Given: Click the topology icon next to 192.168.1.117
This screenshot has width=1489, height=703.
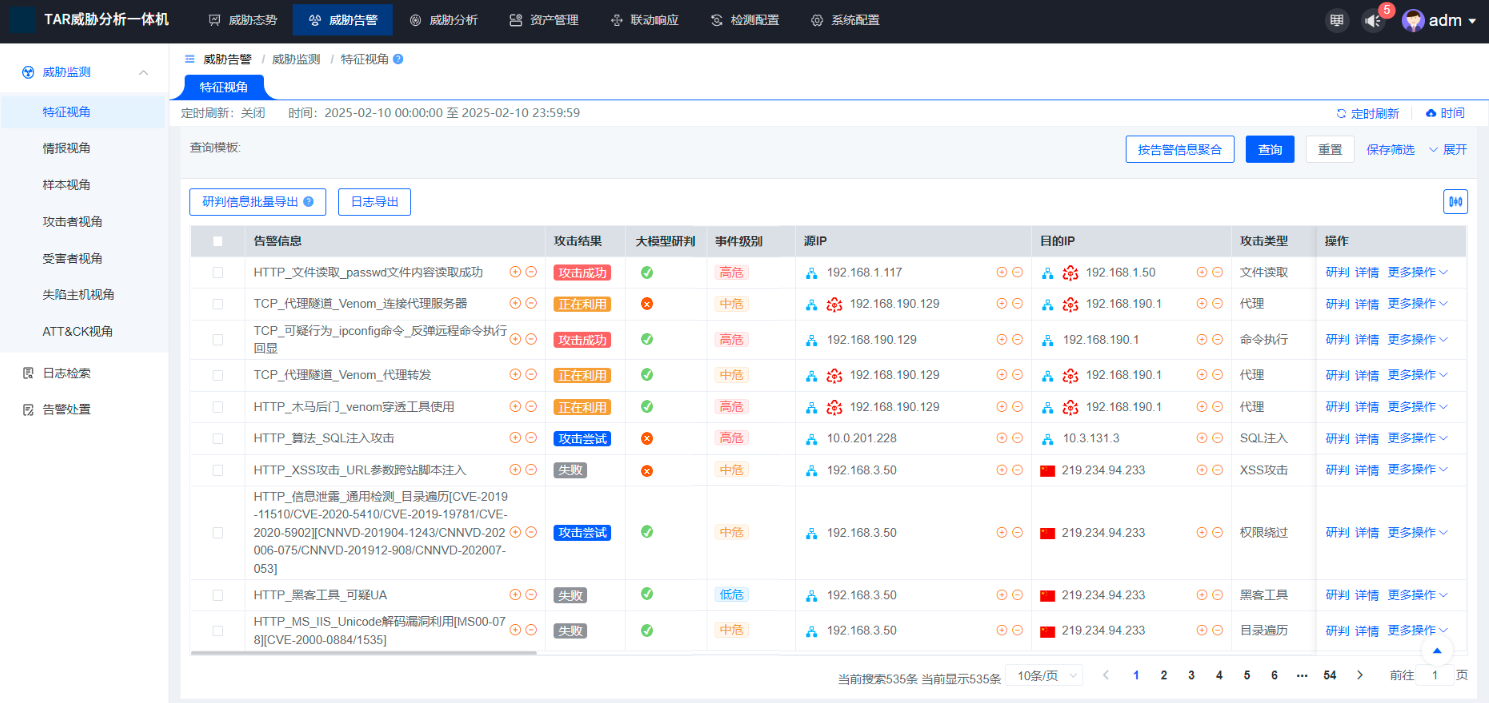Looking at the screenshot, I should tap(811, 271).
